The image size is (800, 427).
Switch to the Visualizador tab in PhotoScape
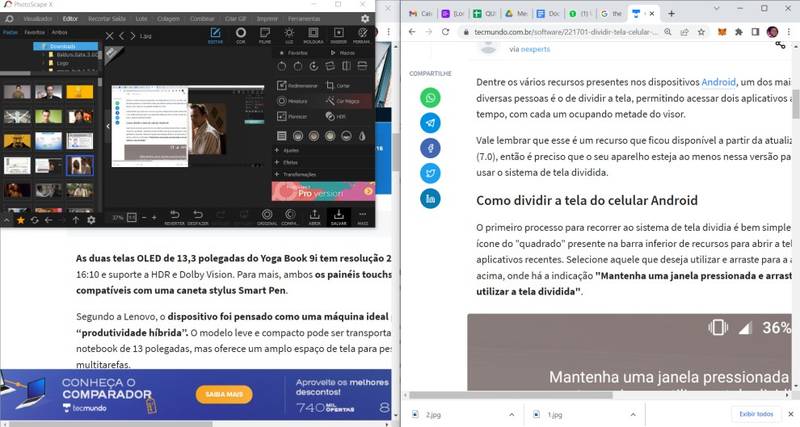(x=38, y=19)
